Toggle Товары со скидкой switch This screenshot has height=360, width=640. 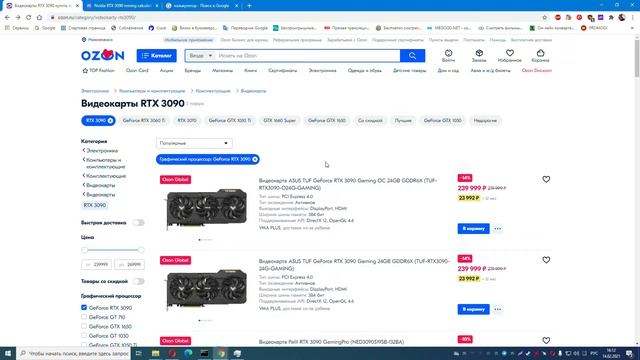tap(138, 281)
